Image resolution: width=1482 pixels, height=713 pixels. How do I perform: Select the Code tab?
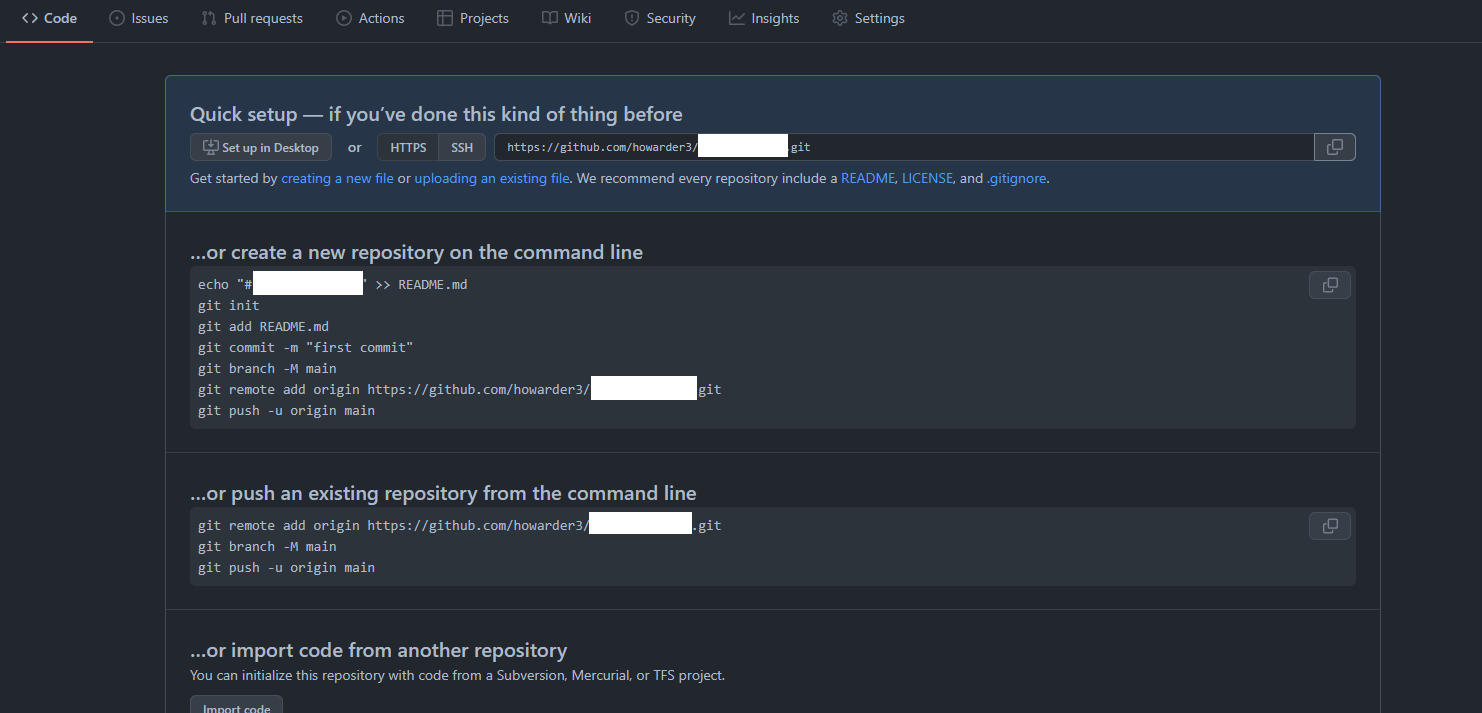pyautogui.click(x=50, y=18)
